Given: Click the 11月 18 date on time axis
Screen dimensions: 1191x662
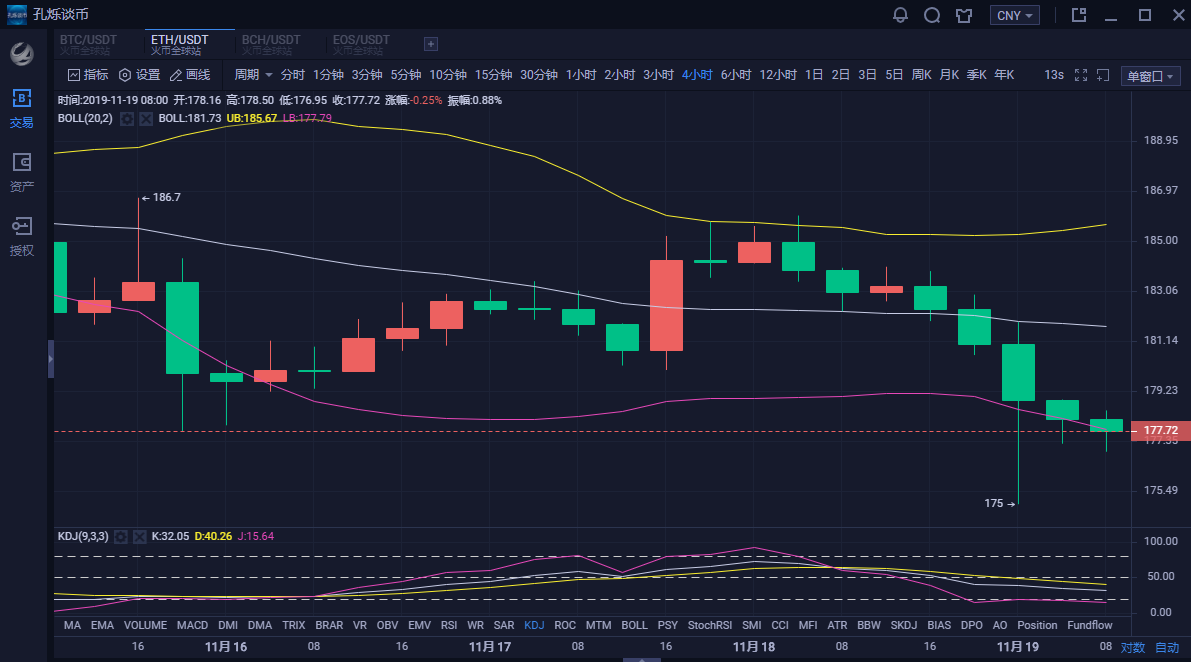Looking at the screenshot, I should [x=753, y=647].
